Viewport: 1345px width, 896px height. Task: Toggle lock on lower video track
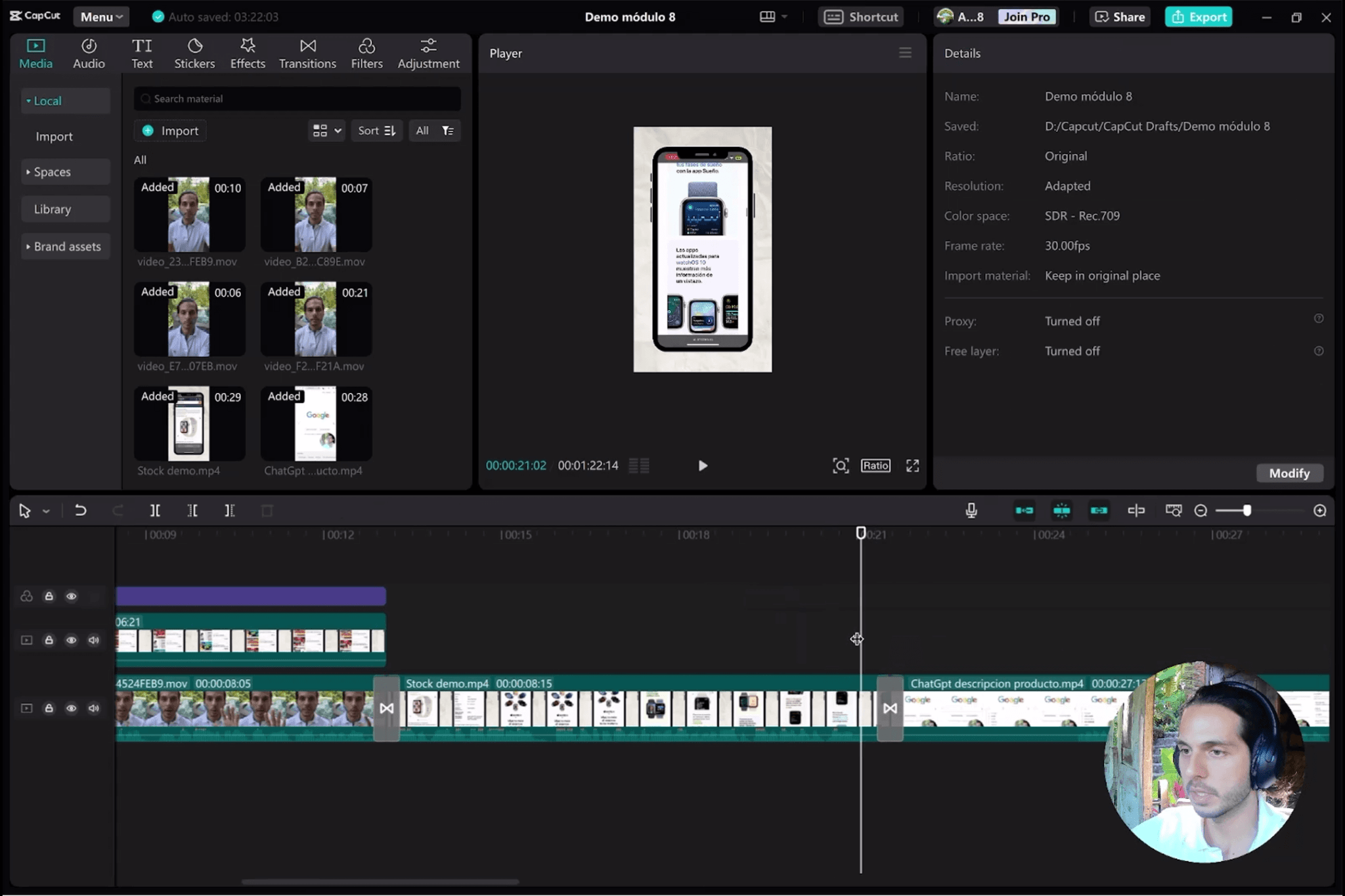[49, 708]
